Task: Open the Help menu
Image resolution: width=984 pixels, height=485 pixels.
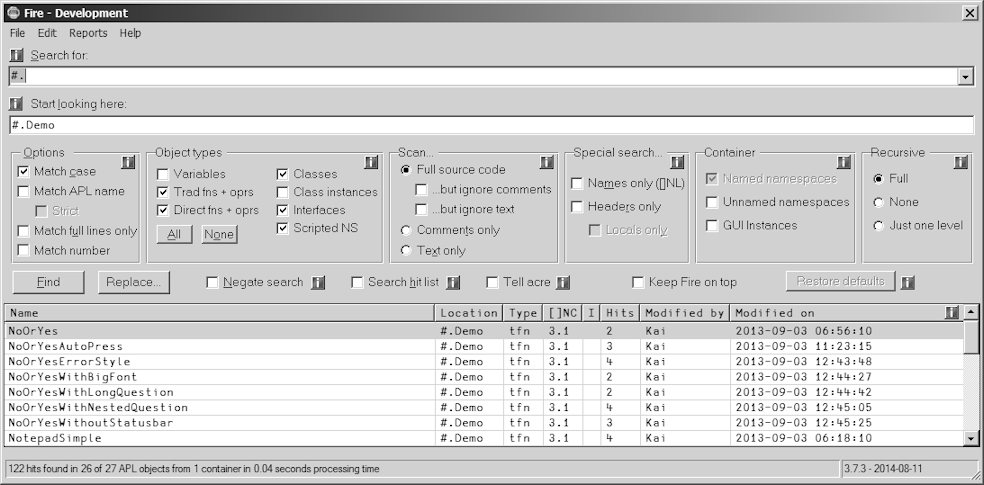Action: [130, 33]
